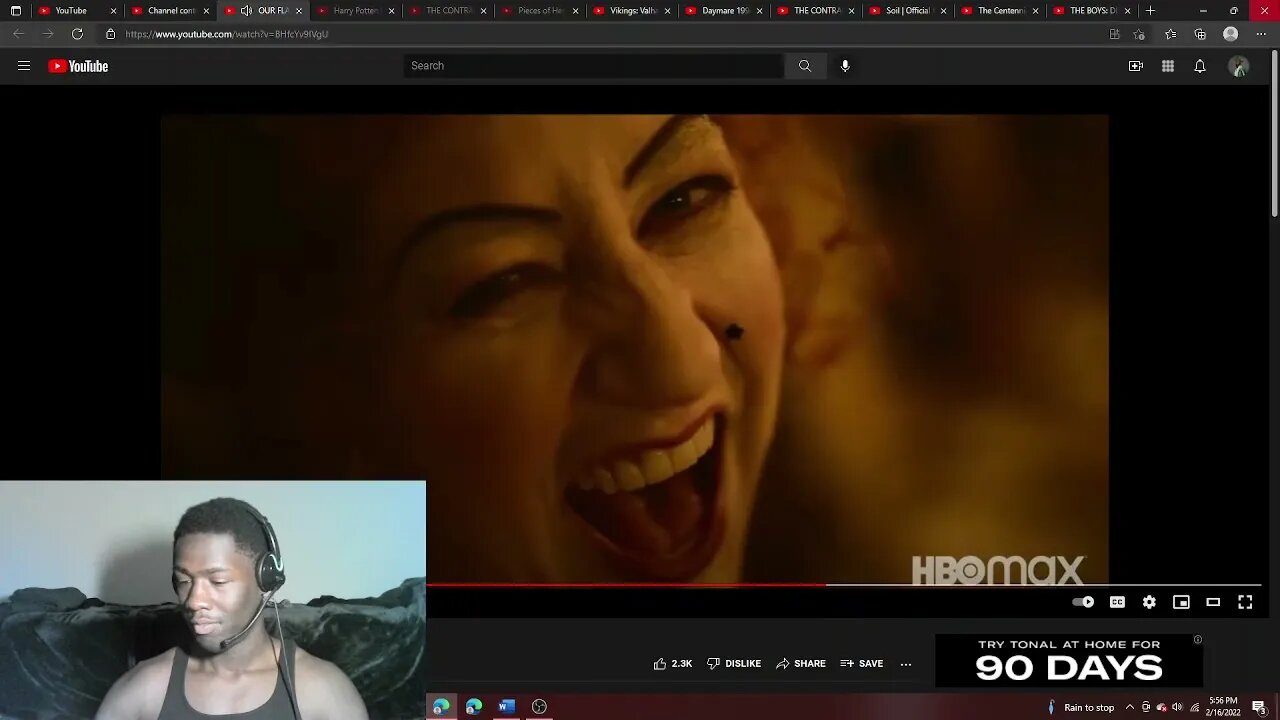Screen dimensions: 1280x720
Task: Open the clock showing 5:56 PM
Action: [1225, 707]
